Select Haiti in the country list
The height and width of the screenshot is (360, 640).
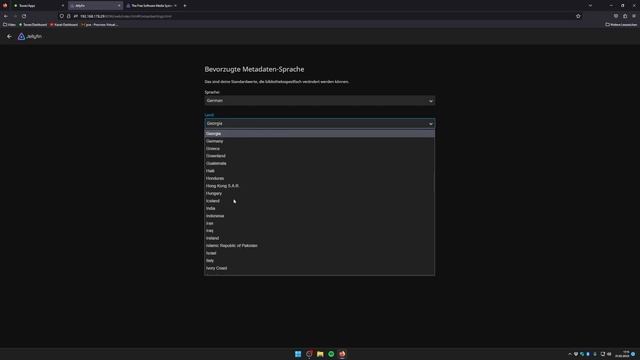[320, 171]
